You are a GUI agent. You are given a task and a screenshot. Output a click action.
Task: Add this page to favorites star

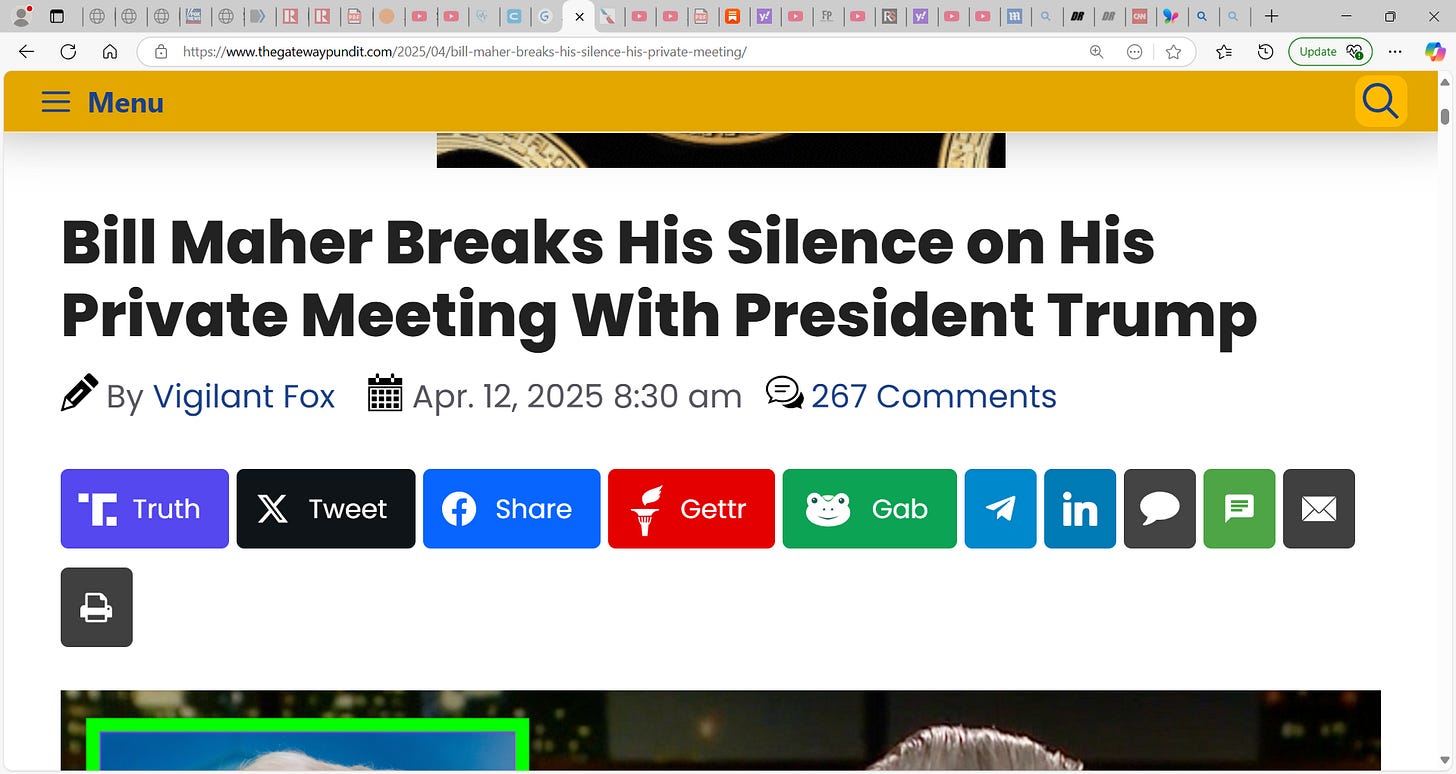click(x=1173, y=52)
